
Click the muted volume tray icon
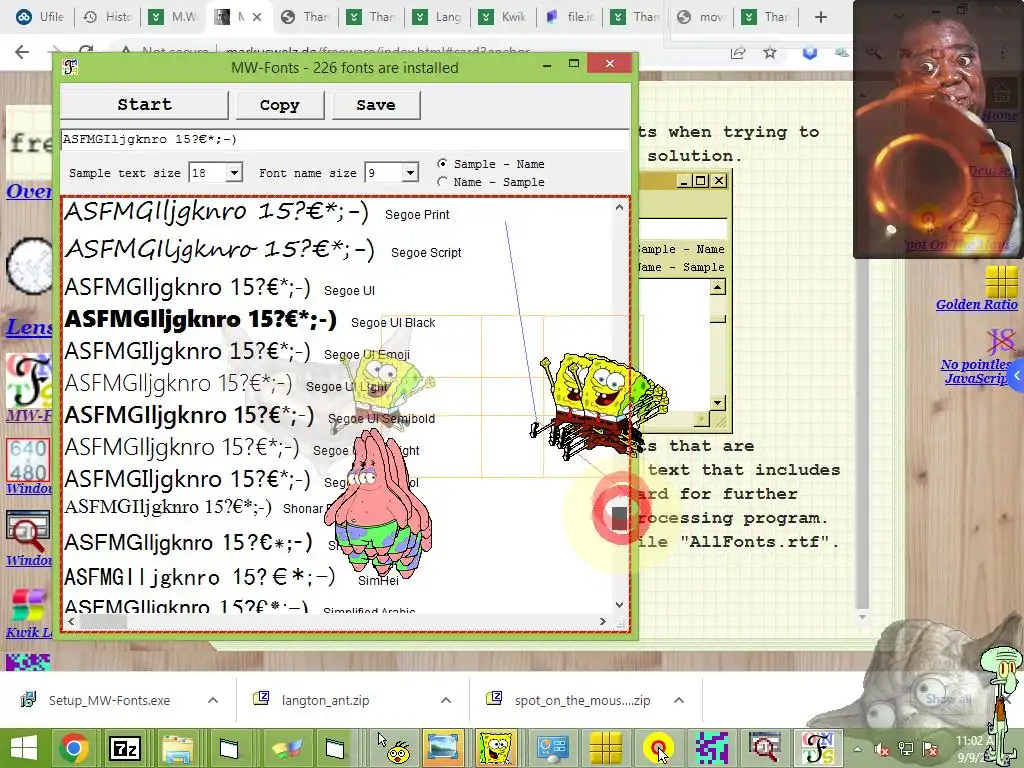coord(882,750)
